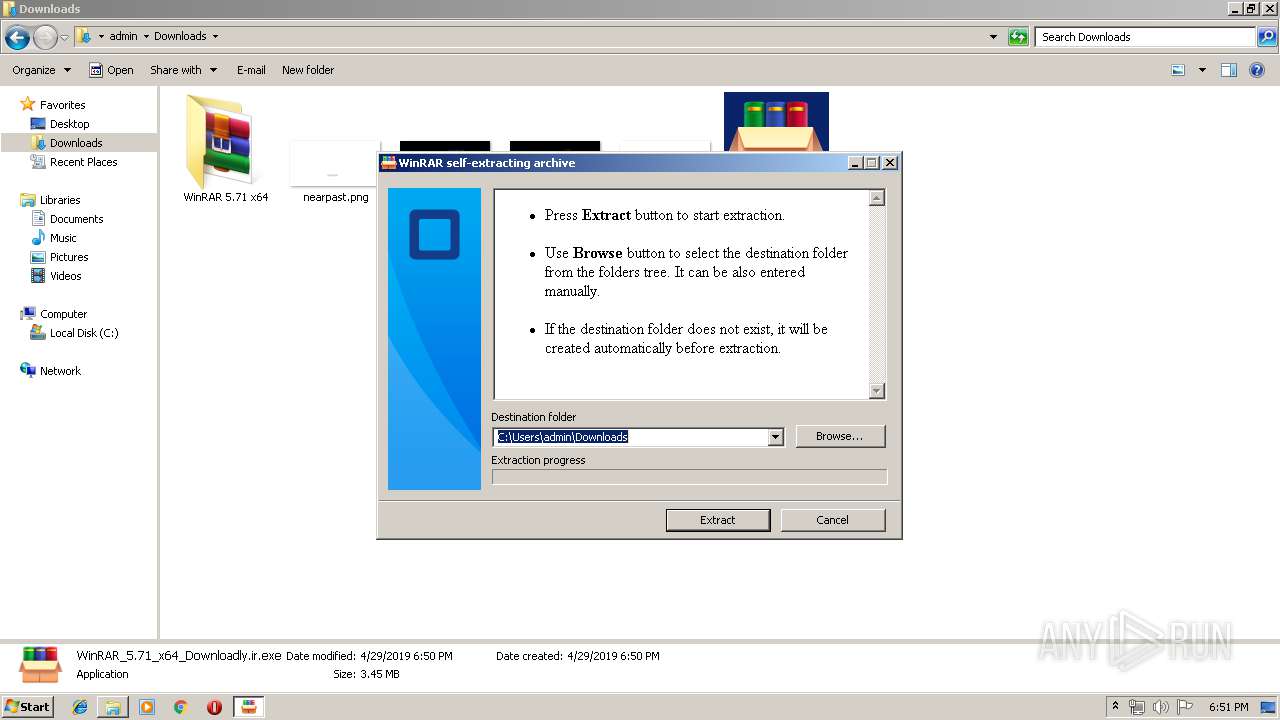Launch Opera from the taskbar
The image size is (1280, 720).
click(214, 707)
